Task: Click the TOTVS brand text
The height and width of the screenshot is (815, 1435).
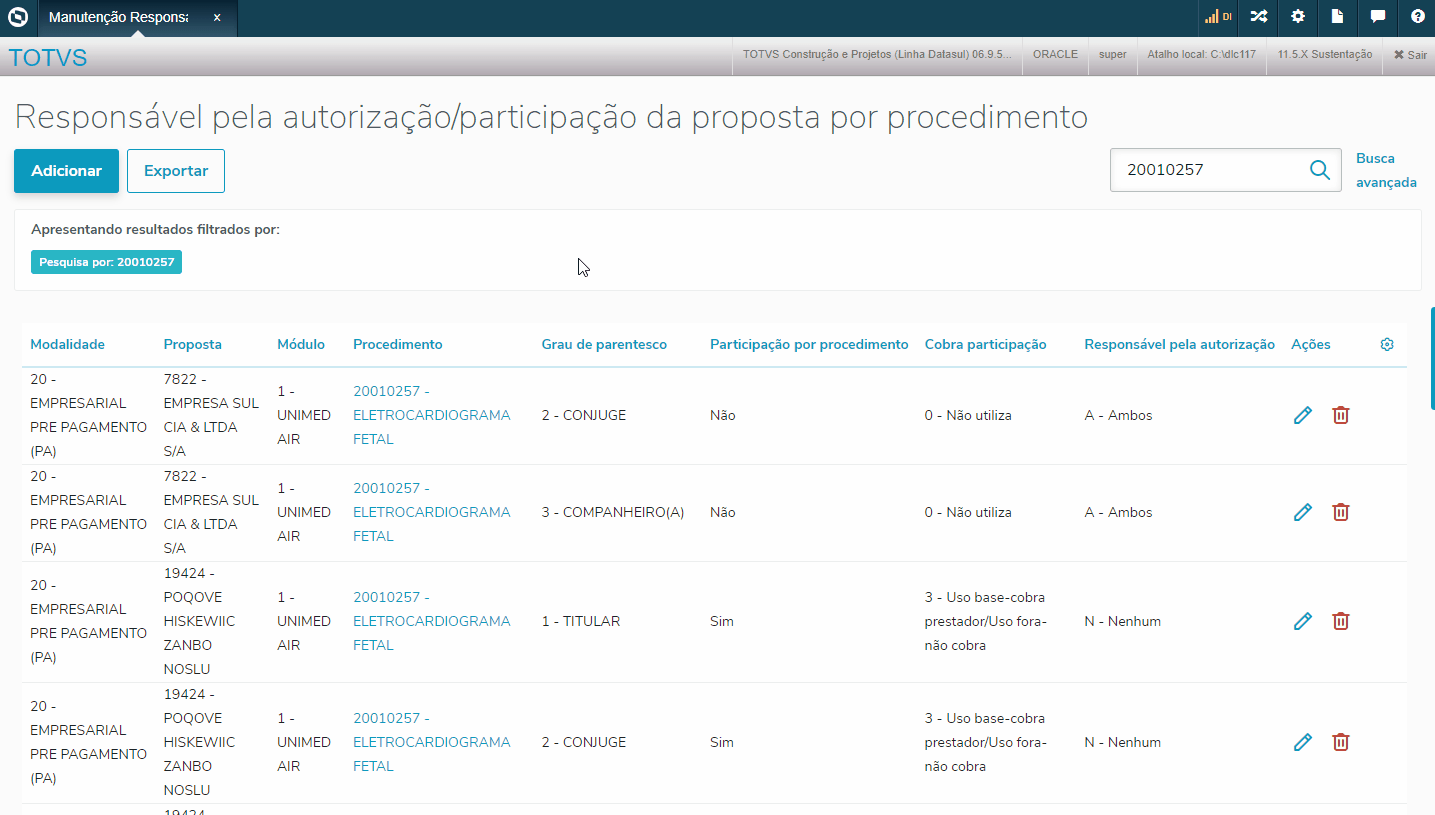Action: 48,58
